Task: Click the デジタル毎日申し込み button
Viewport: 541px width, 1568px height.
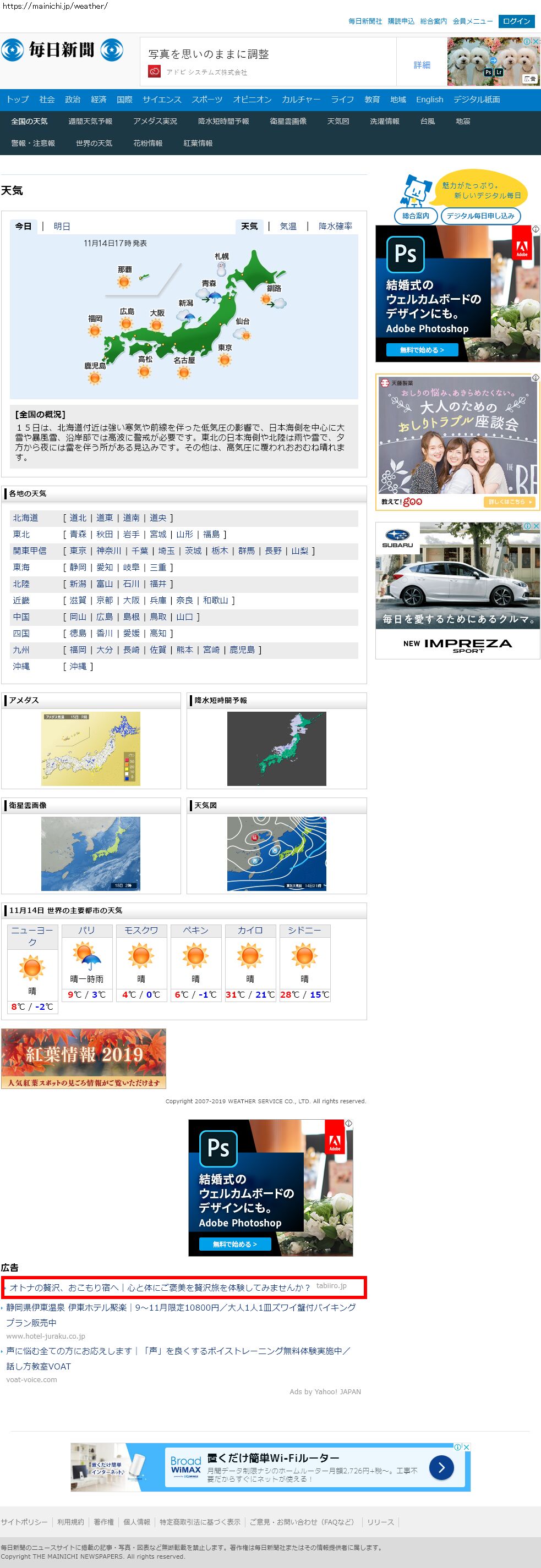Action: [x=480, y=216]
